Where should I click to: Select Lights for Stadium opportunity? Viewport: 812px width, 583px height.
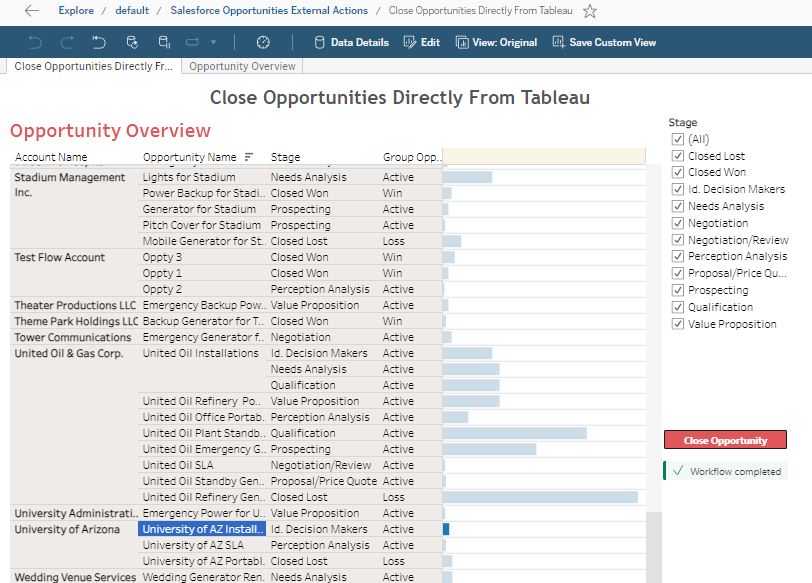189,177
